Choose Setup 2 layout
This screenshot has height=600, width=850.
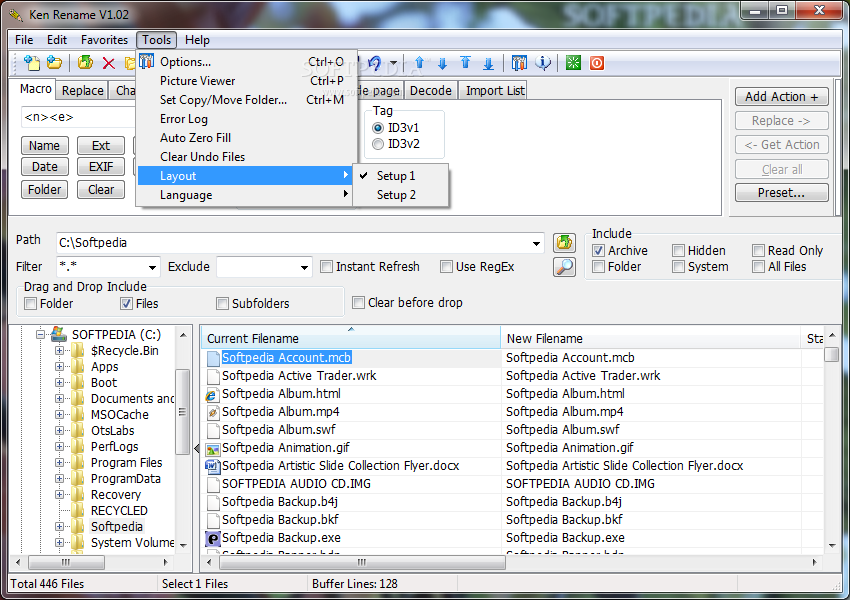tap(401, 195)
